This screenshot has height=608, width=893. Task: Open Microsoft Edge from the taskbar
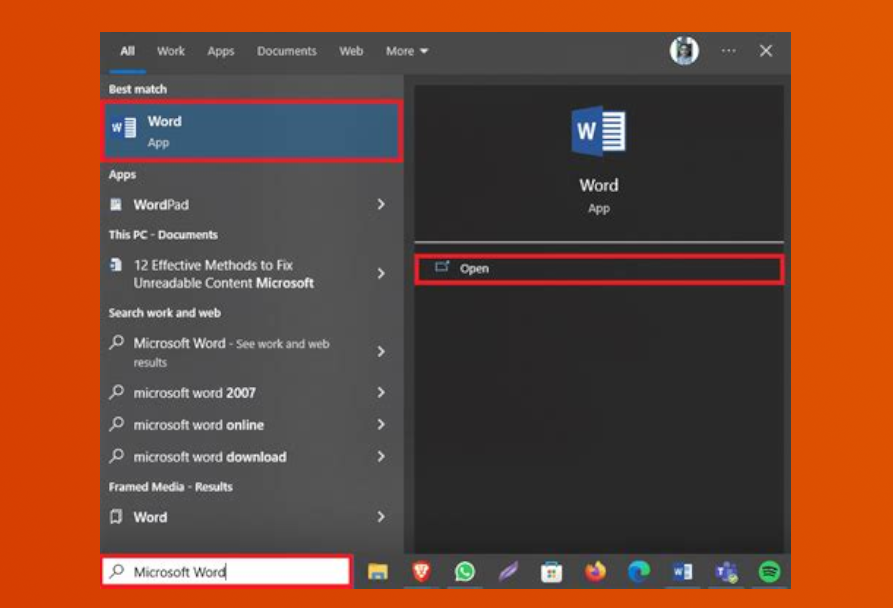[639, 572]
